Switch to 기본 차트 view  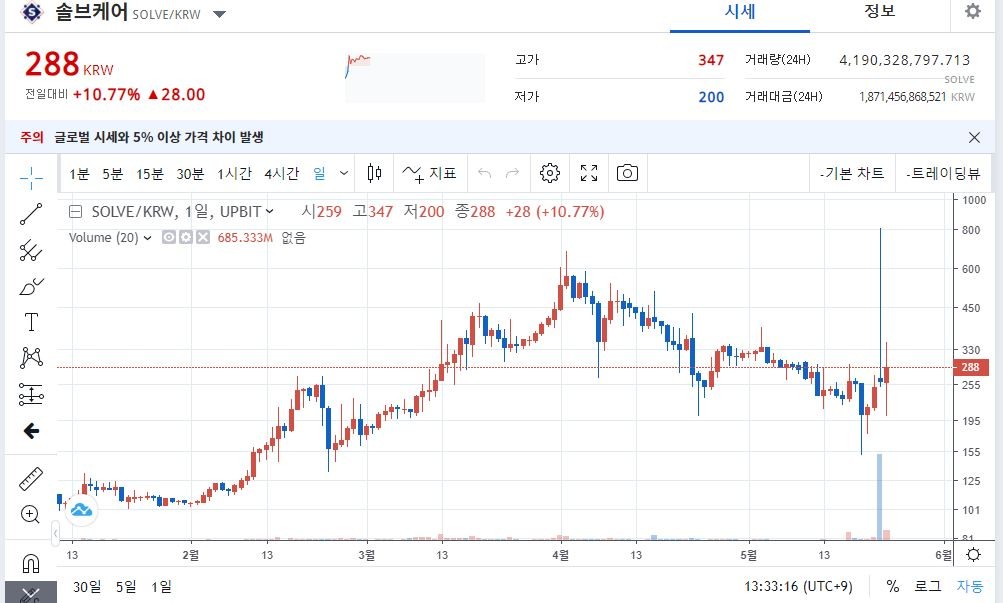pos(852,173)
